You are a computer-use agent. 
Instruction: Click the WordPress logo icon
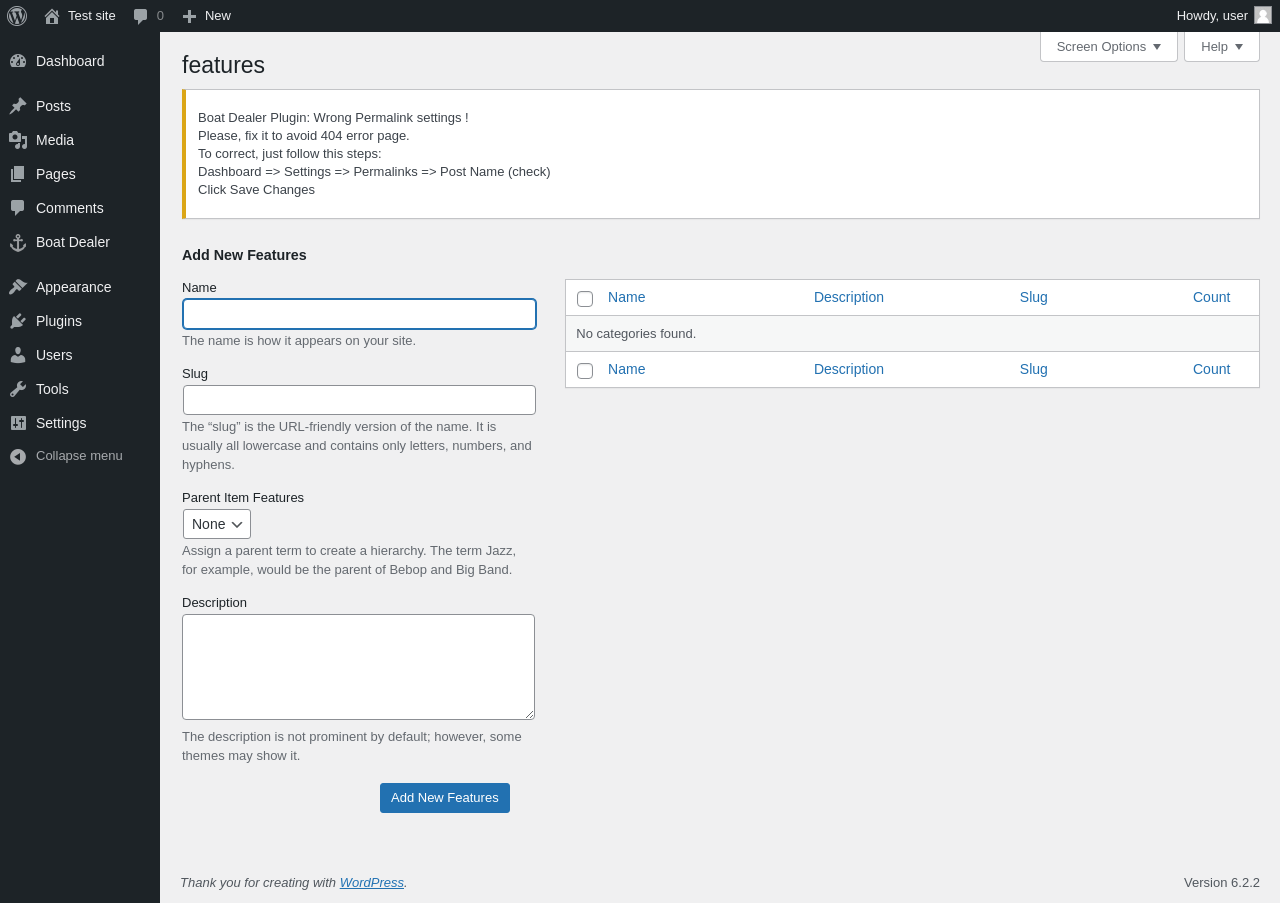pos(17,16)
